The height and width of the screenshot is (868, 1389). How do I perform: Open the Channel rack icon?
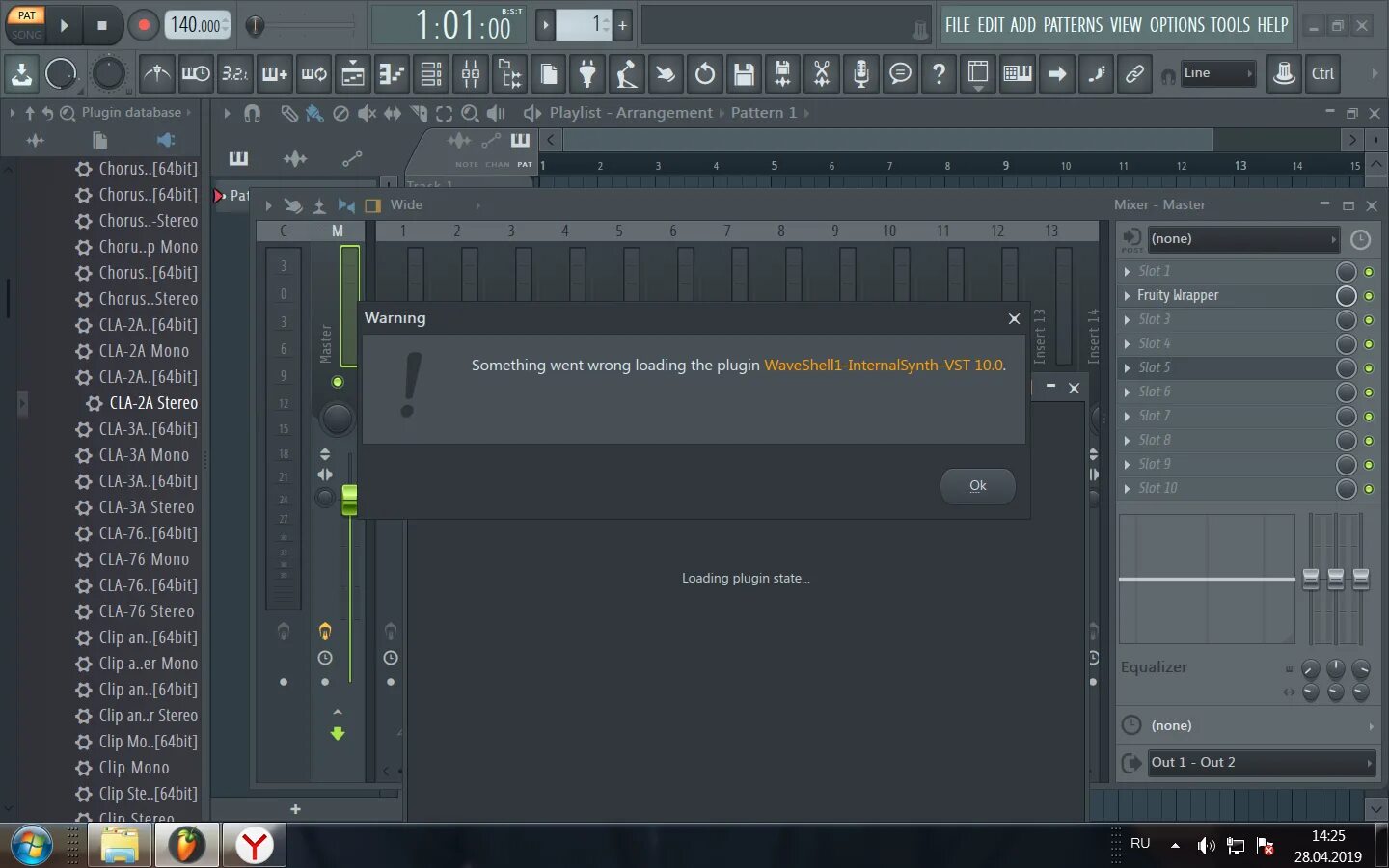click(431, 73)
